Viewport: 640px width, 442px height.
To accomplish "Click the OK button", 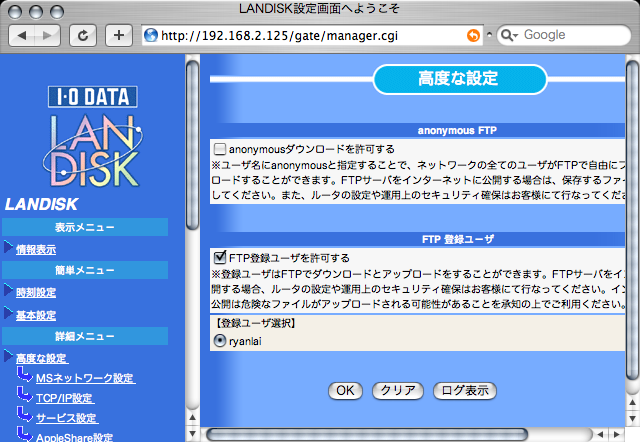I will (x=345, y=391).
